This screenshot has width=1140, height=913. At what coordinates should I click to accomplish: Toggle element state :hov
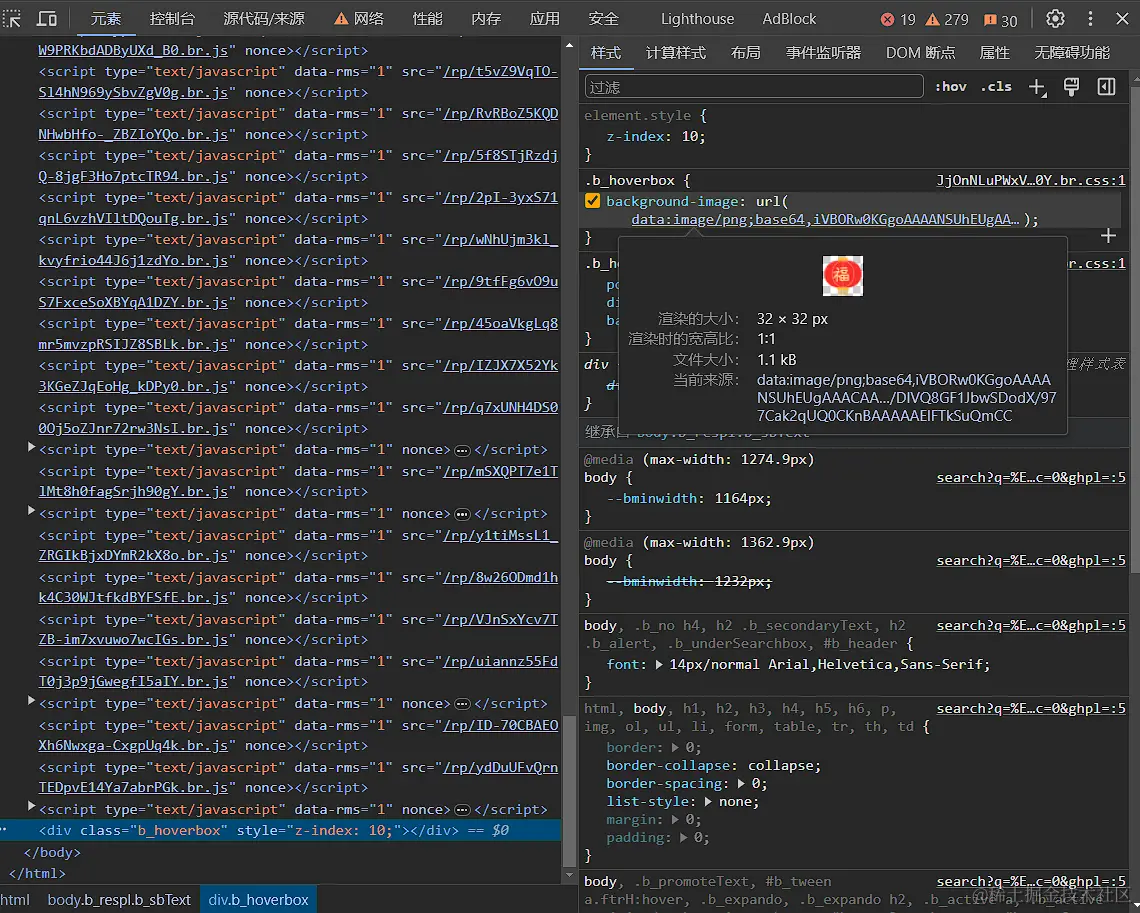click(950, 87)
